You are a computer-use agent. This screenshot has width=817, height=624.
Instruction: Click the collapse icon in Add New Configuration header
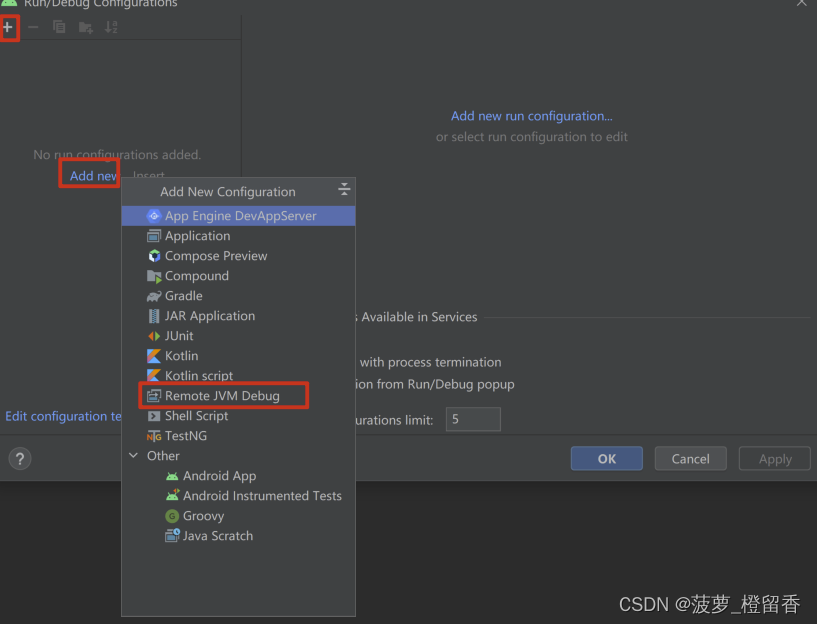[x=344, y=189]
